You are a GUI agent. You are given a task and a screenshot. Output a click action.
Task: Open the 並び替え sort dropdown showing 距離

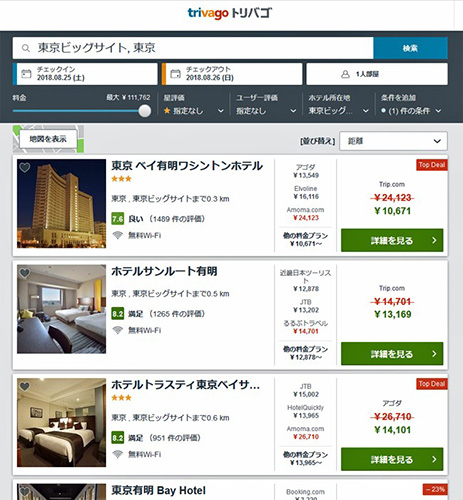(393, 141)
